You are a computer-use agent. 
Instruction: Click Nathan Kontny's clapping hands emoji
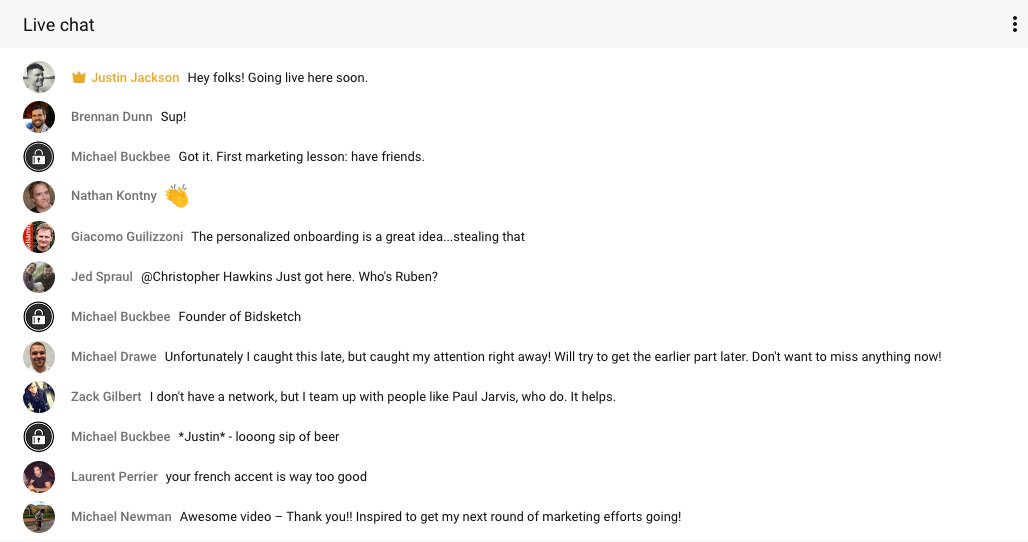(177, 196)
